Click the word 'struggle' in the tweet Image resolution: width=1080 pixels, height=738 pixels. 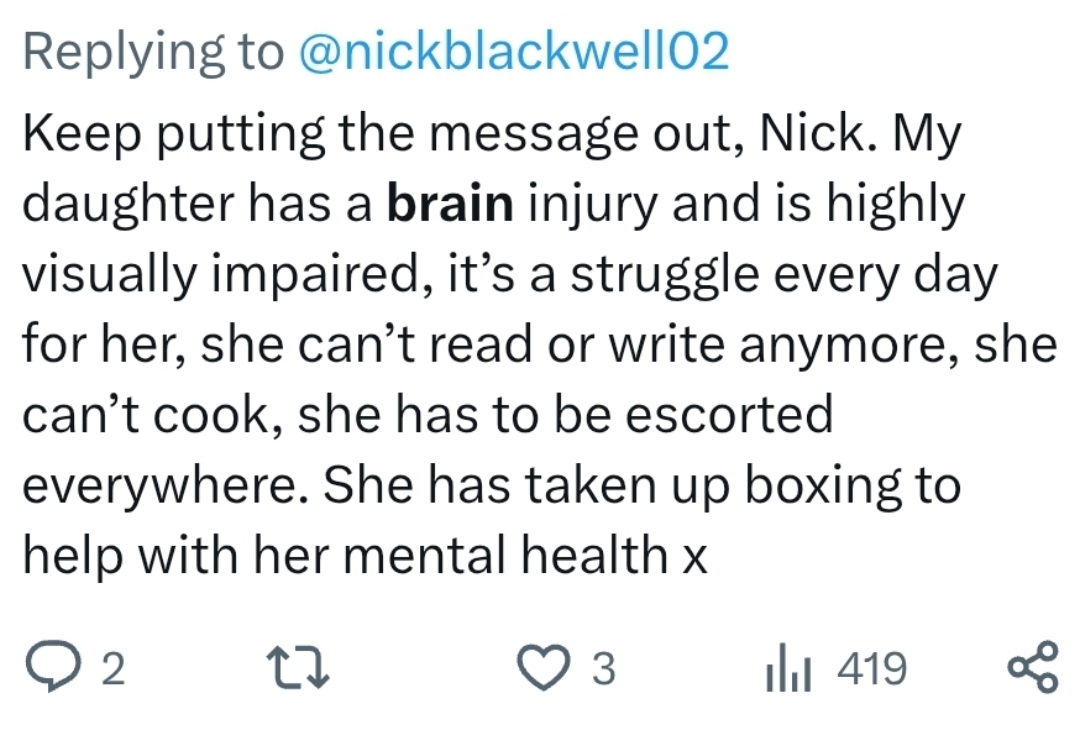(x=664, y=276)
